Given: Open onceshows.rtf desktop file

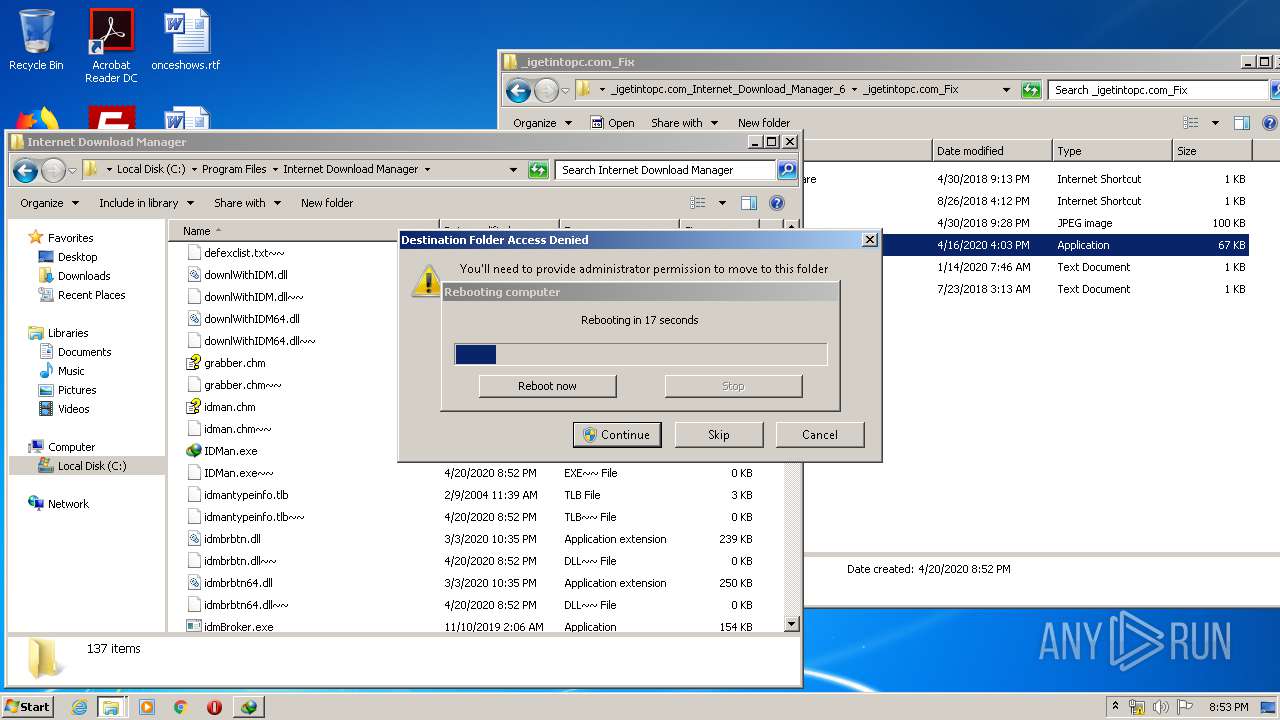Looking at the screenshot, I should coord(186,40).
